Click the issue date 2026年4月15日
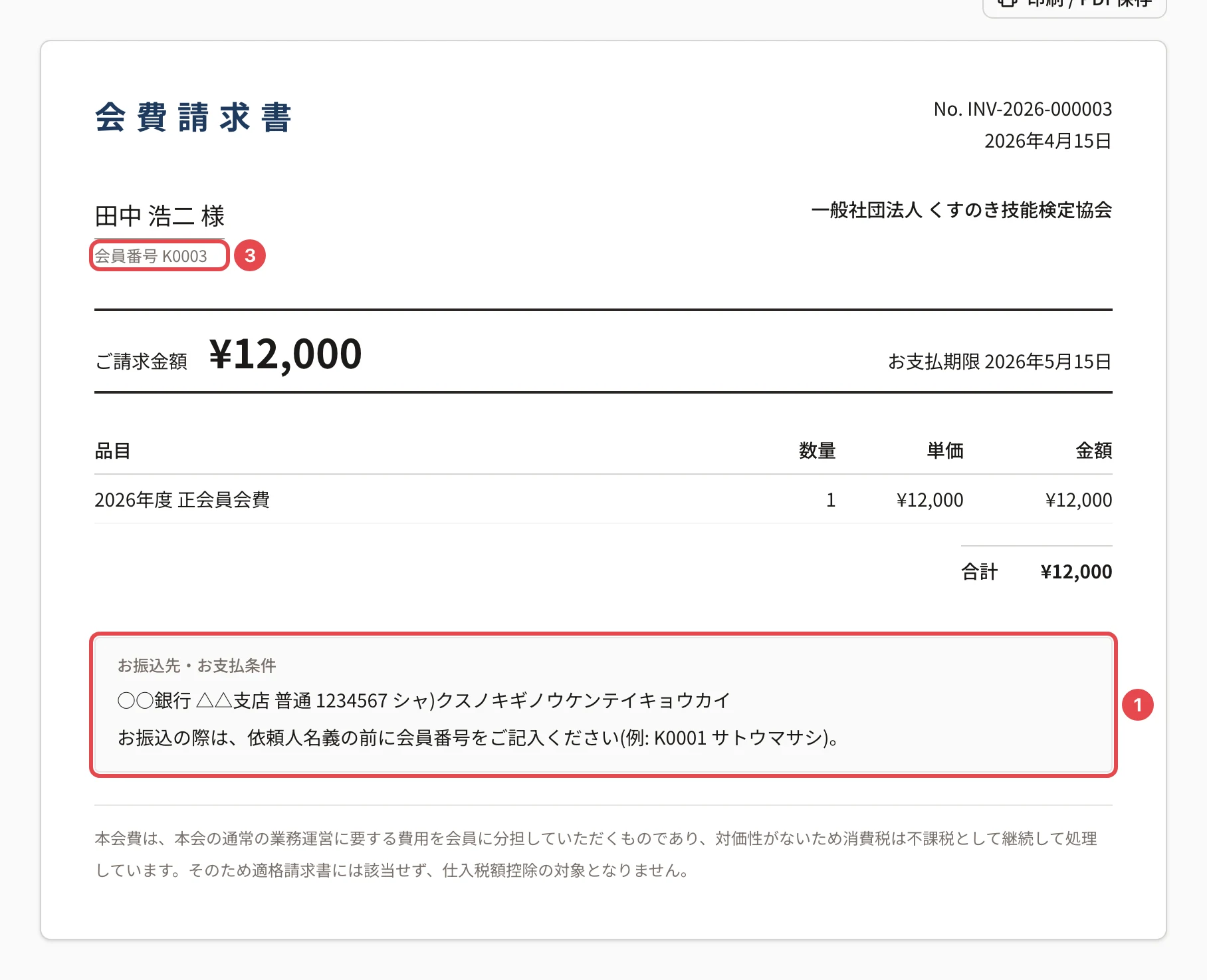 1047,141
